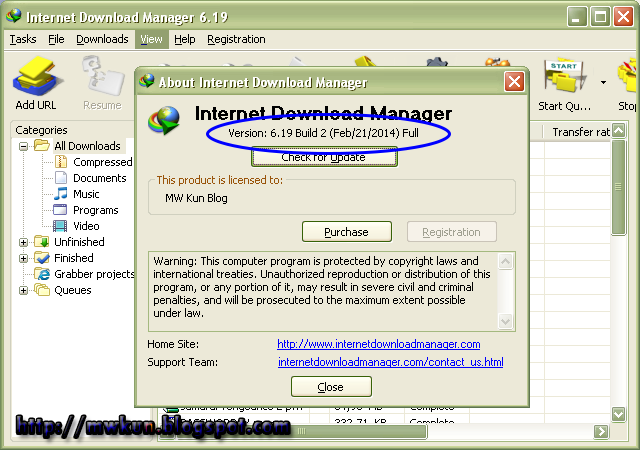Open the Help menu
640x450 pixels.
click(x=184, y=39)
